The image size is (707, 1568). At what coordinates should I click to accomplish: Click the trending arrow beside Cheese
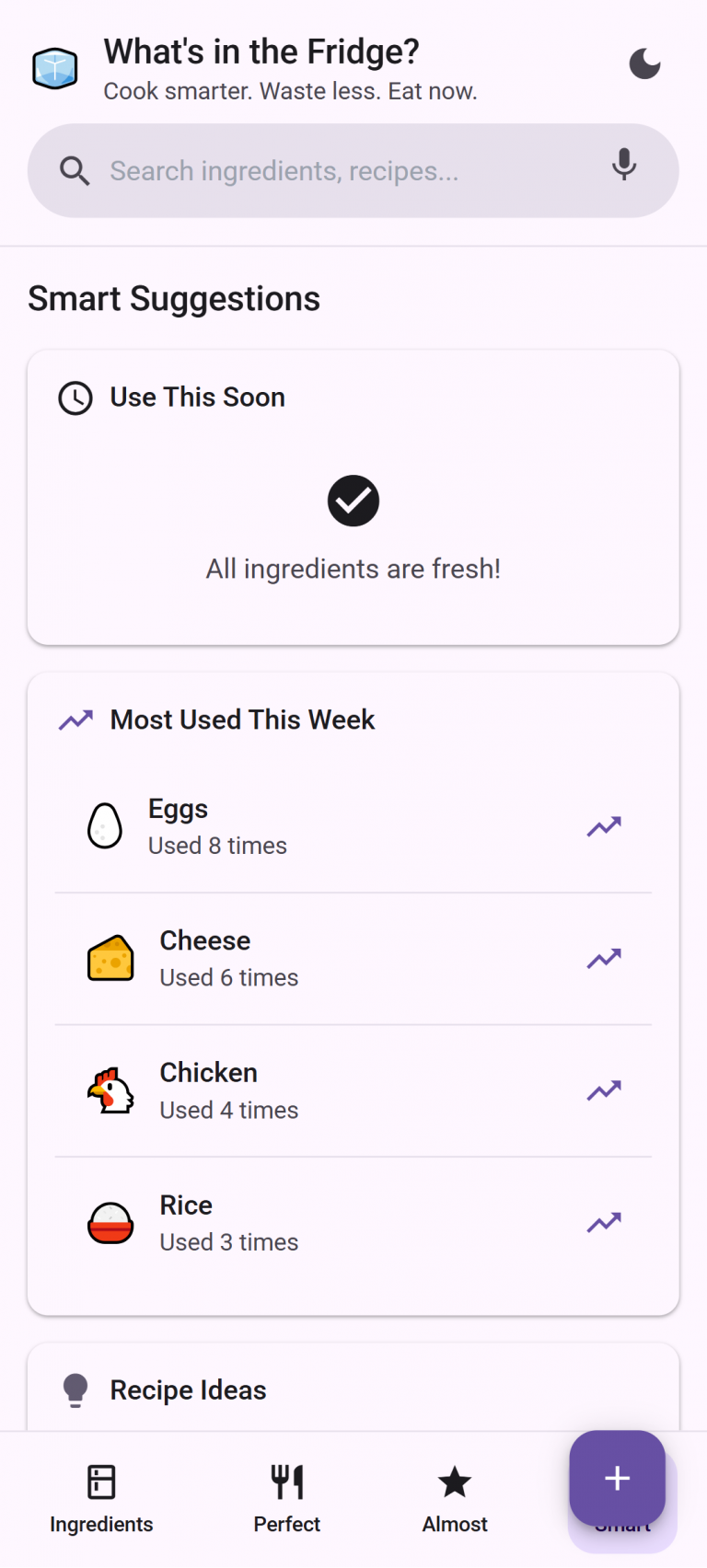point(604,959)
